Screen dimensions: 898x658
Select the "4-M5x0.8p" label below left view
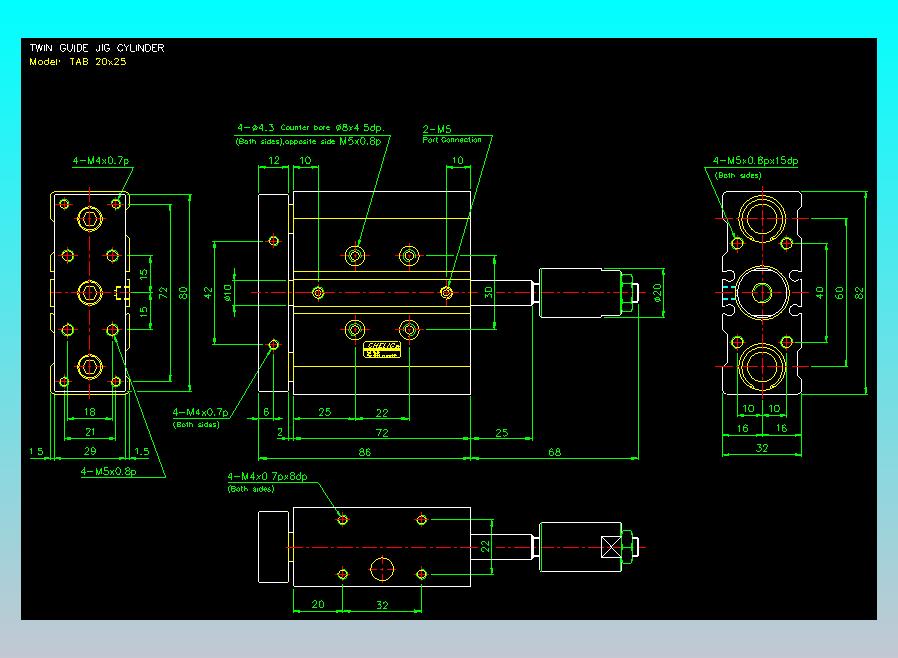pyautogui.click(x=108, y=472)
